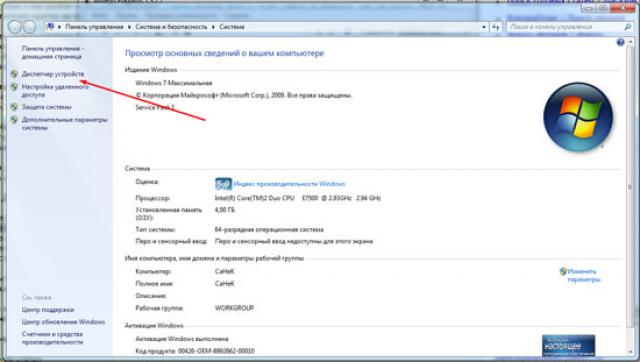The width and height of the screenshot is (640, 362).
Task: Click page heading Просмотр основных сведений
Action: tap(224, 53)
